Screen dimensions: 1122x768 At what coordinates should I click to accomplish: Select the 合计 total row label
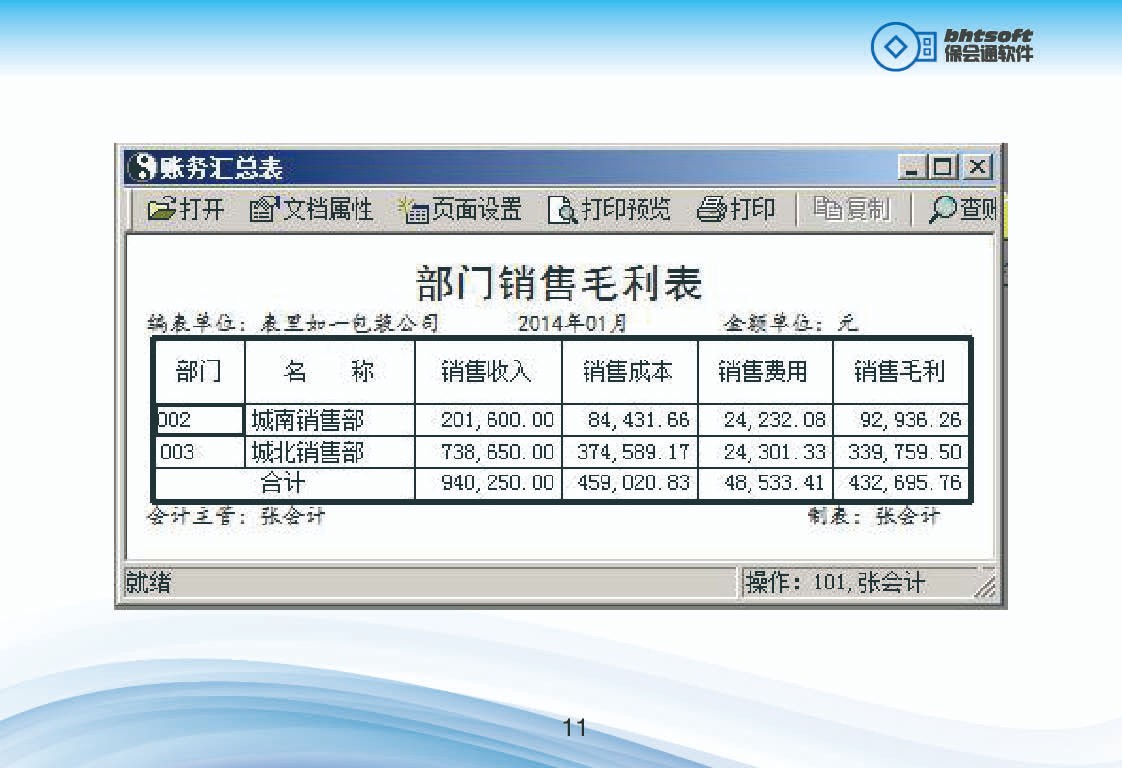point(284,484)
